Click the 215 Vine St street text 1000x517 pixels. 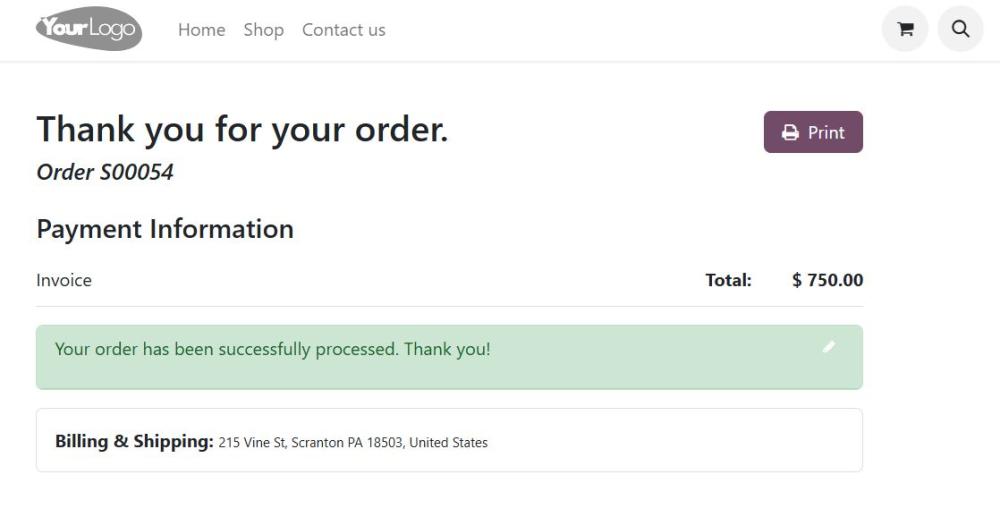[252, 442]
